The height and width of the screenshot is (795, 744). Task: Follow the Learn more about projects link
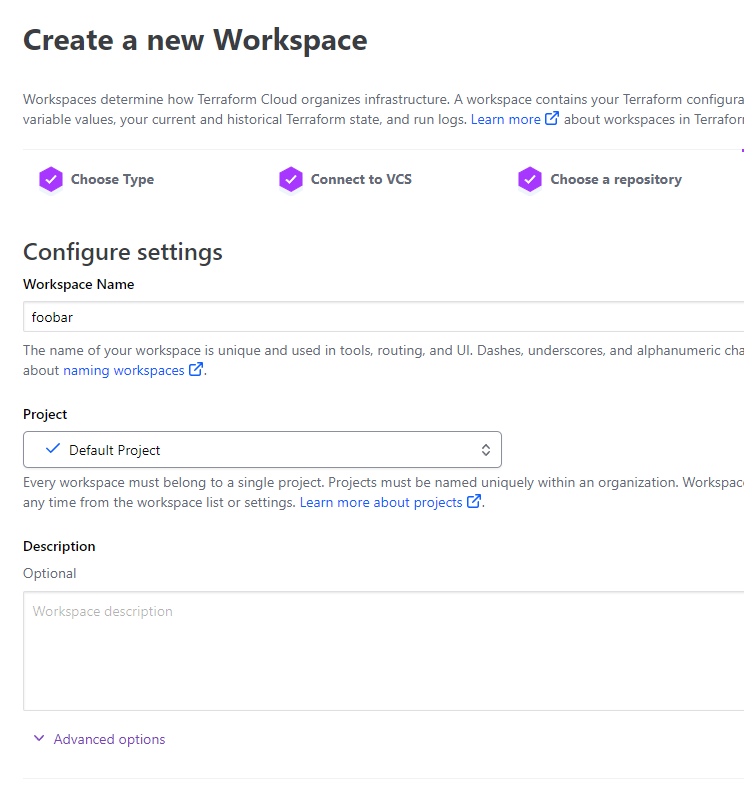381,502
